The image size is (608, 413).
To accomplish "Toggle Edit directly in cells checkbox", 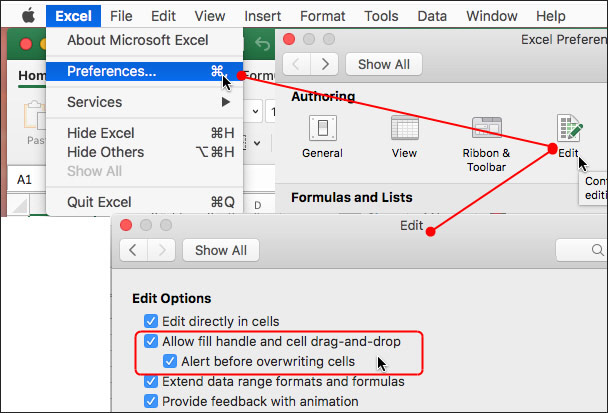I will tap(151, 321).
